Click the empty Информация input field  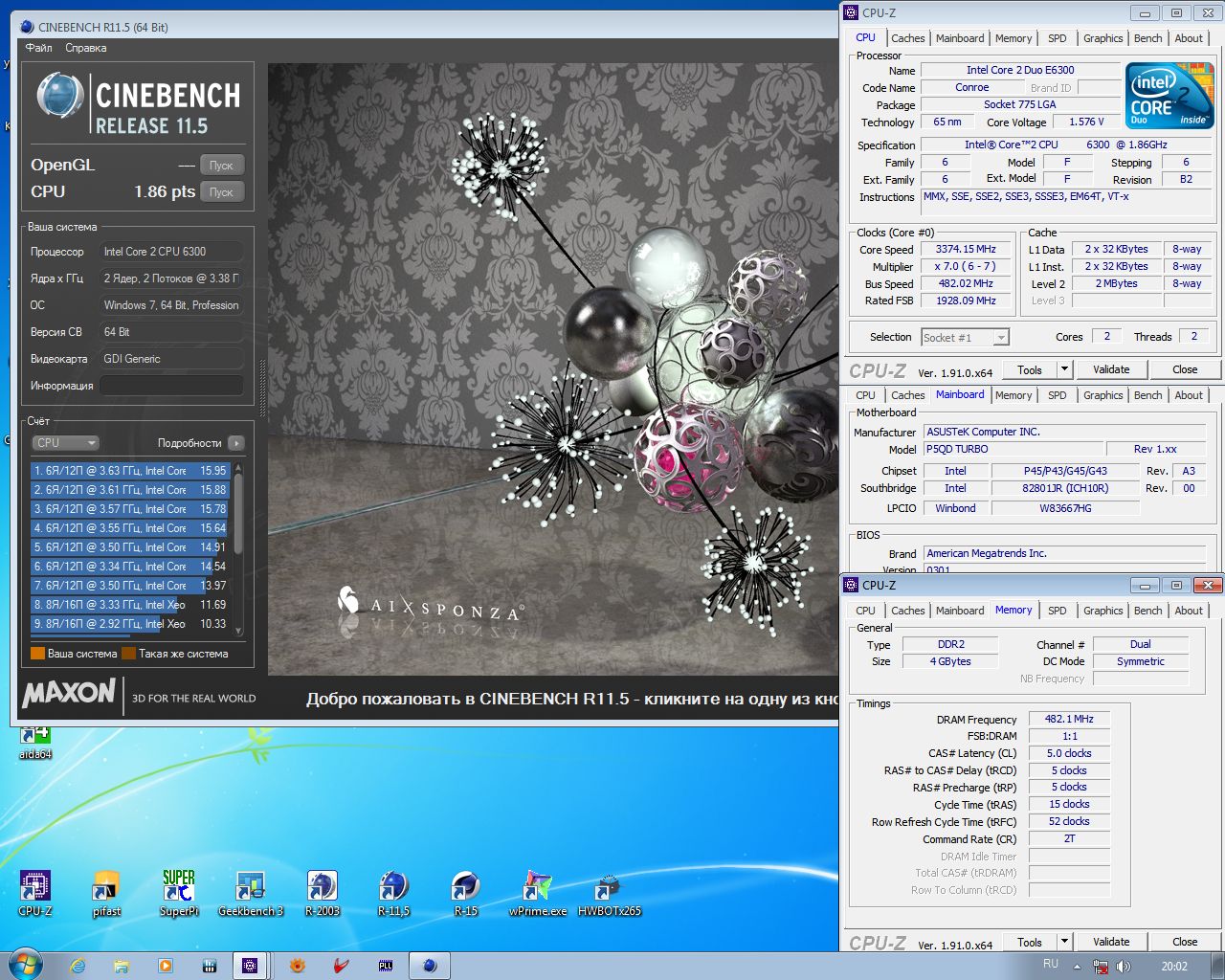pos(171,386)
